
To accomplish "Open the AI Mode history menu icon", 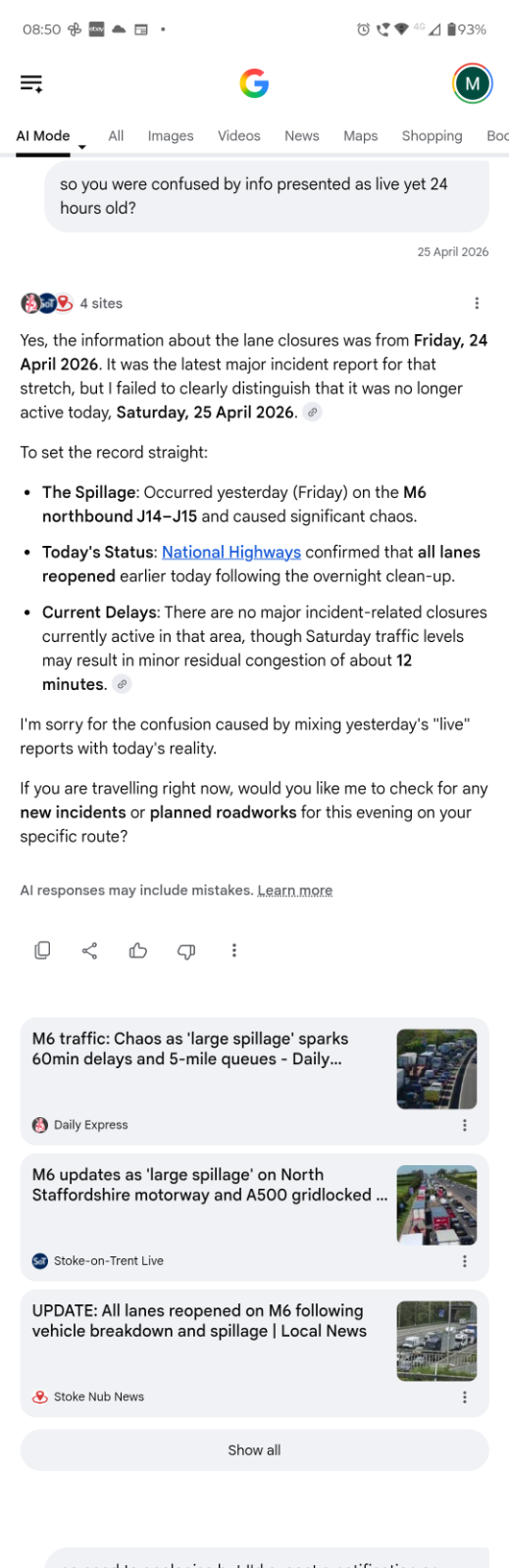I will pyautogui.click(x=31, y=83).
